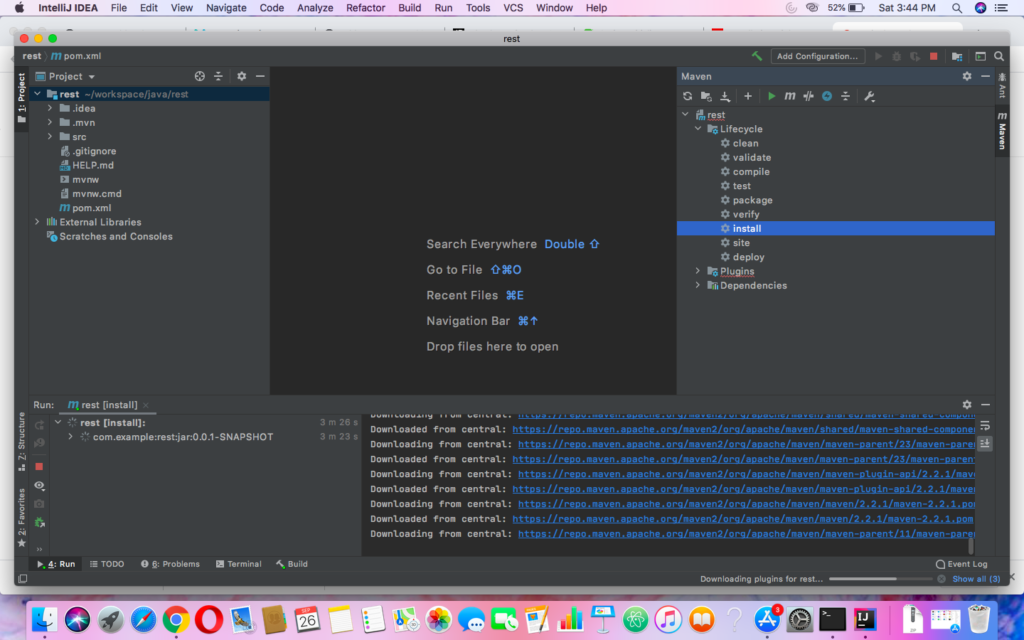The height and width of the screenshot is (640, 1024).
Task: Open the Build menu
Action: [x=409, y=8]
